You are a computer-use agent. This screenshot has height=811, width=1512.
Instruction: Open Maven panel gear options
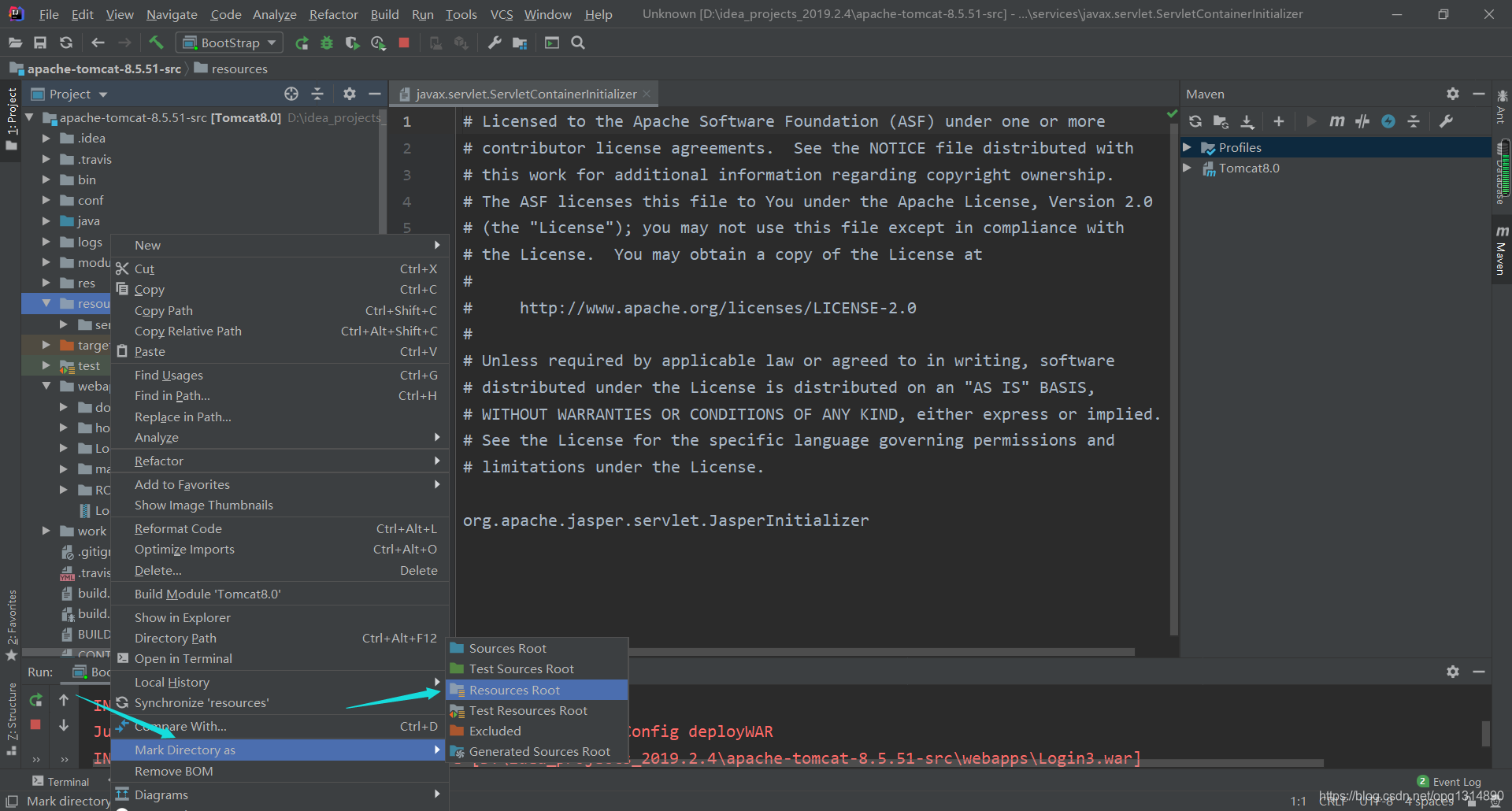(x=1453, y=94)
